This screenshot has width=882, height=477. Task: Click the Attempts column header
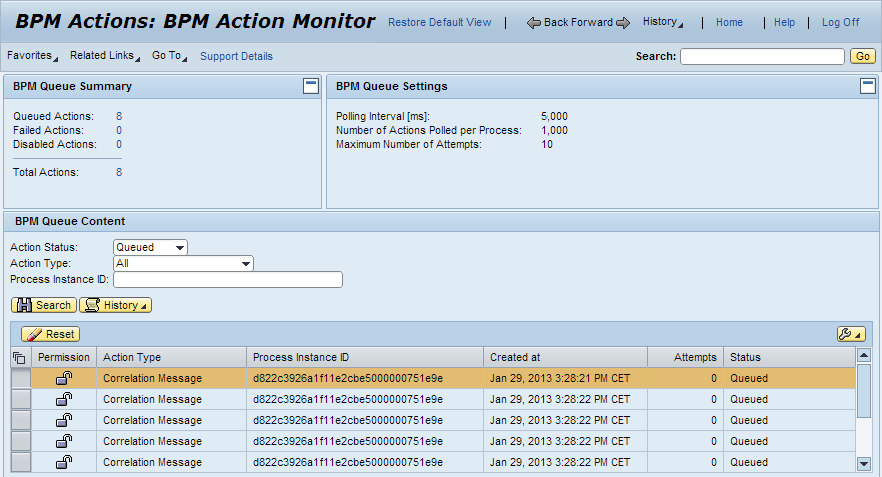pyautogui.click(x=685, y=357)
